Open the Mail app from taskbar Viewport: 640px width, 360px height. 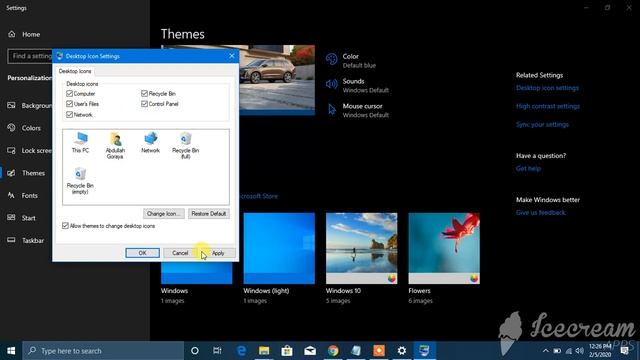(310, 351)
